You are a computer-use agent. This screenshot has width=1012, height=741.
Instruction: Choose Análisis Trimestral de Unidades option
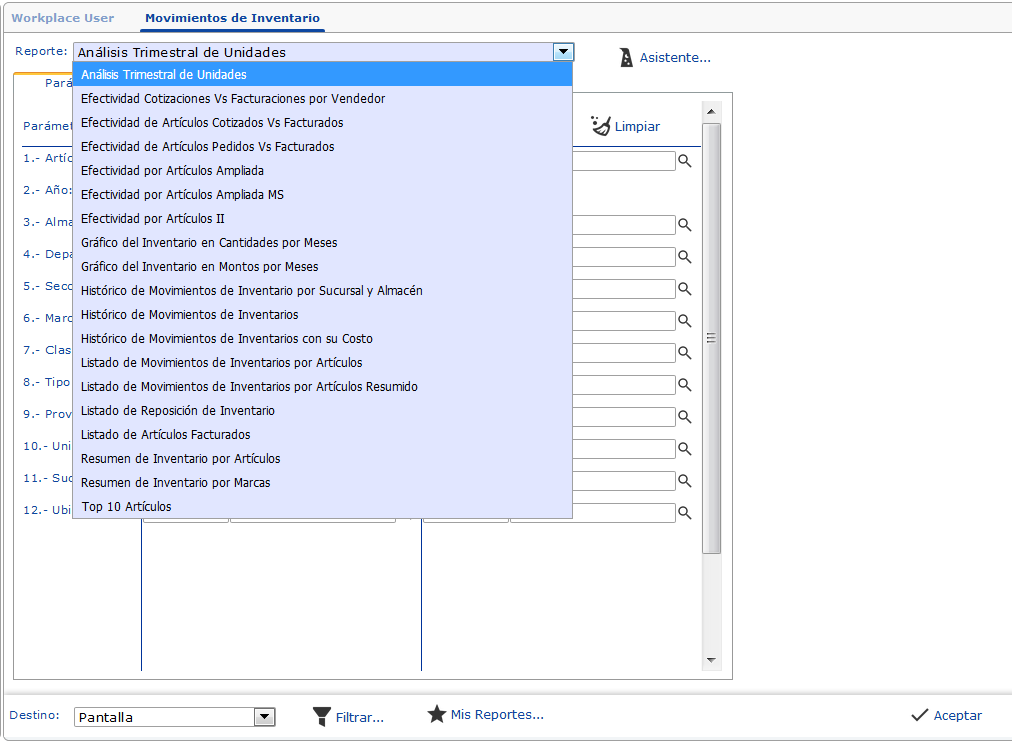click(323, 74)
